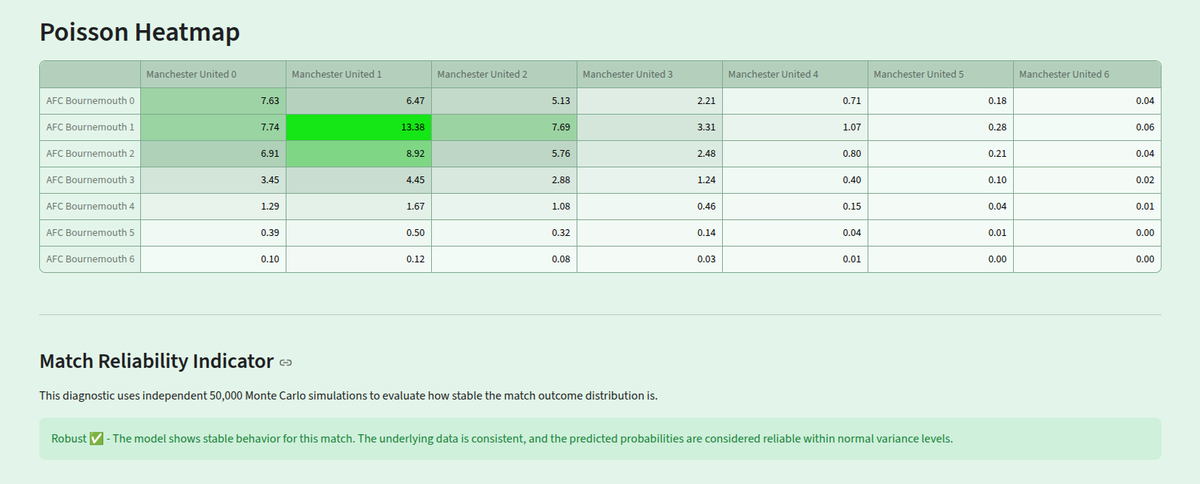
Task: Click the heatmap cell with value 0.80
Action: 796,153
